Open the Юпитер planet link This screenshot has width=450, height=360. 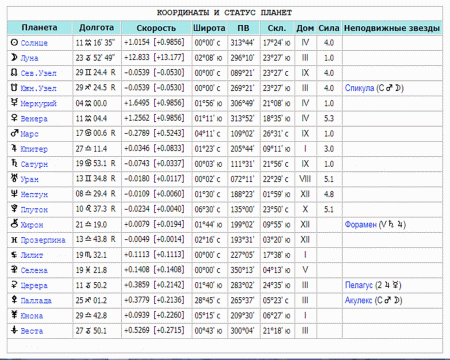point(34,149)
